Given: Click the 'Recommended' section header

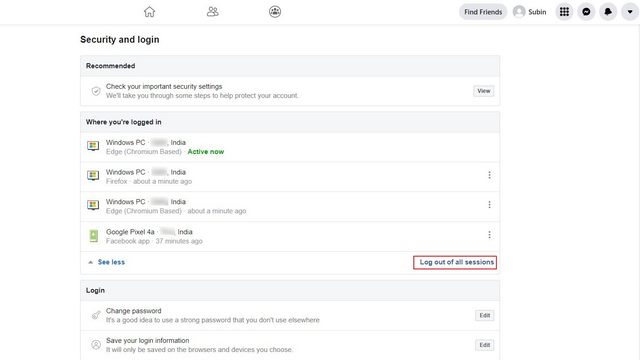Looking at the screenshot, I should tap(110, 66).
